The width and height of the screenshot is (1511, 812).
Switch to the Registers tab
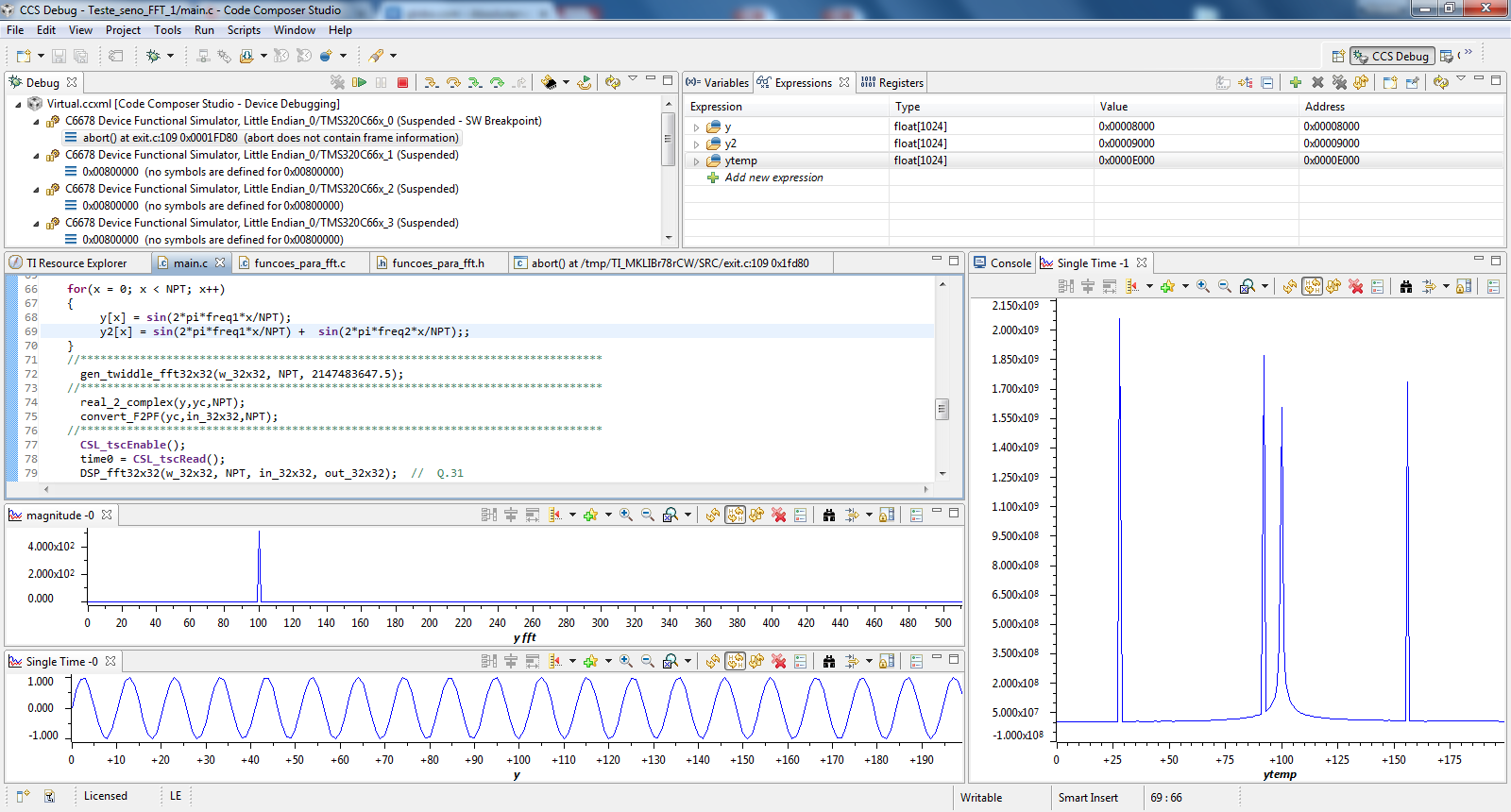(x=892, y=83)
